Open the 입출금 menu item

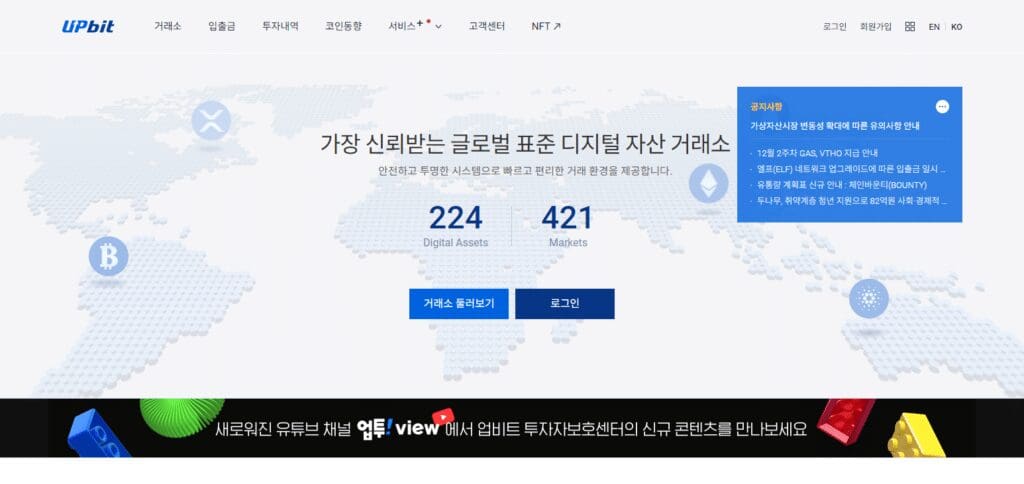[222, 27]
